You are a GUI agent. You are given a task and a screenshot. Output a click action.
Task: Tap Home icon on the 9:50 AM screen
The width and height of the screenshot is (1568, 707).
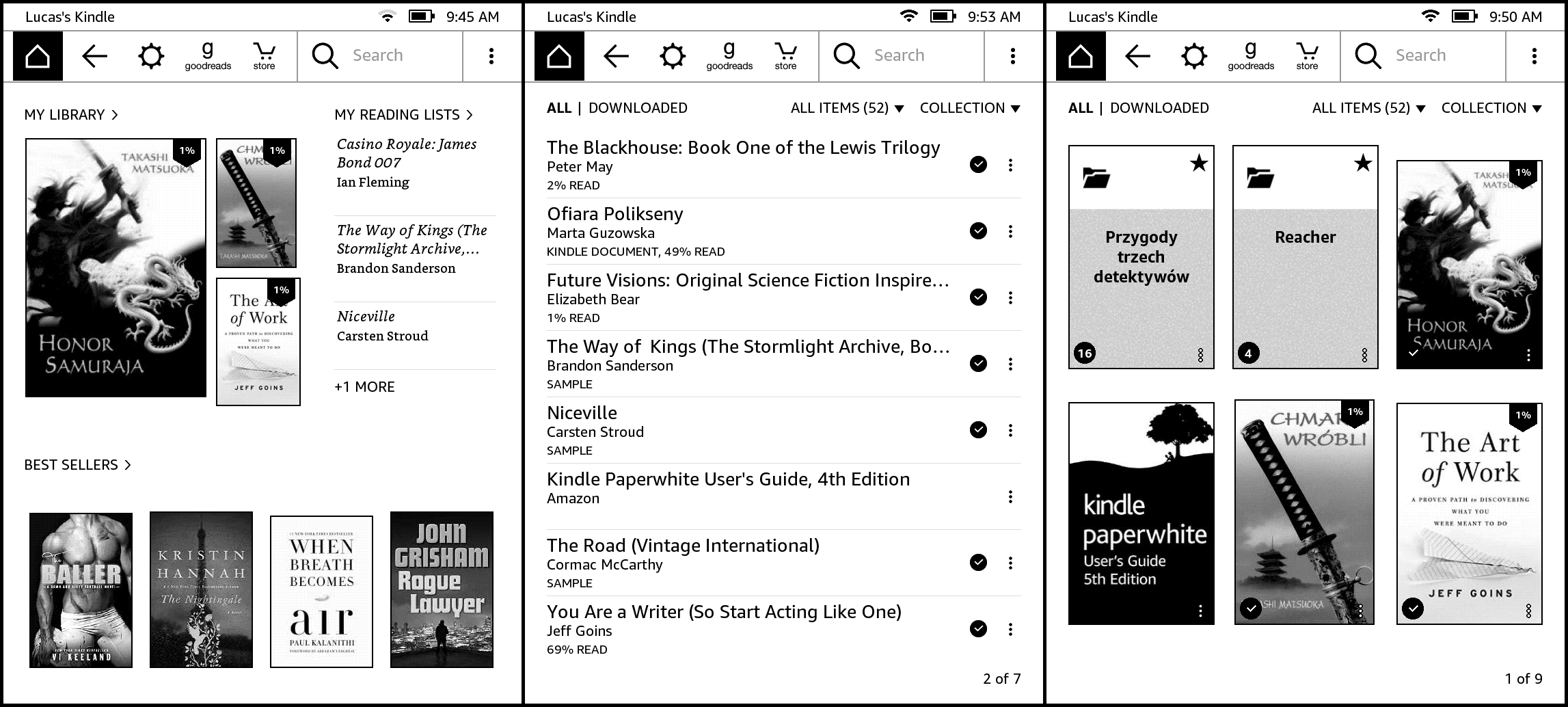[1081, 56]
